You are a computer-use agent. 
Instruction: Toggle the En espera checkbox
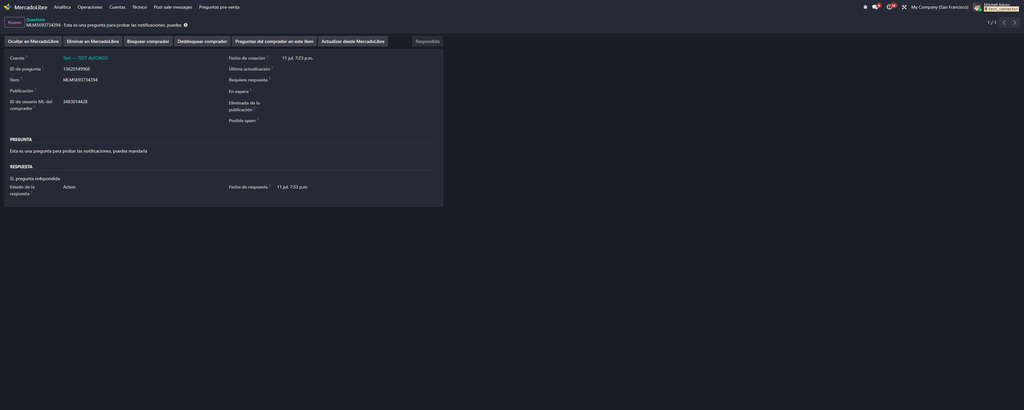285,91
